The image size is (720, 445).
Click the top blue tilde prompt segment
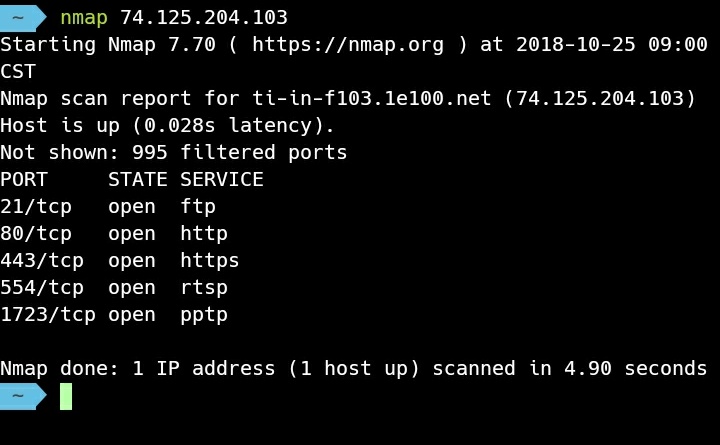pyautogui.click(x=22, y=18)
